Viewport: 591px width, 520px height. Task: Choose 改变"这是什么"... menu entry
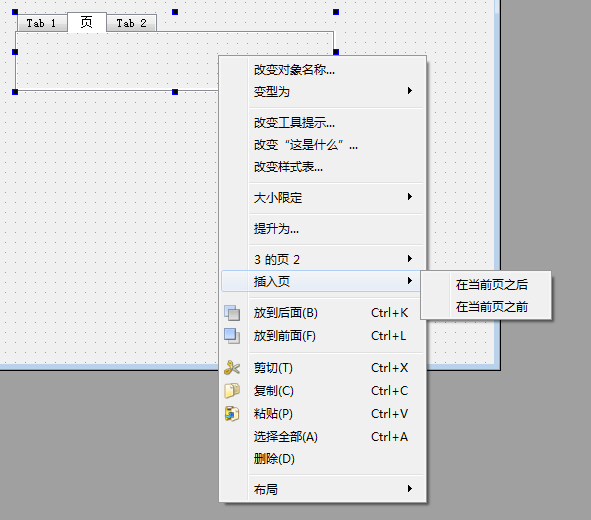tap(323, 145)
